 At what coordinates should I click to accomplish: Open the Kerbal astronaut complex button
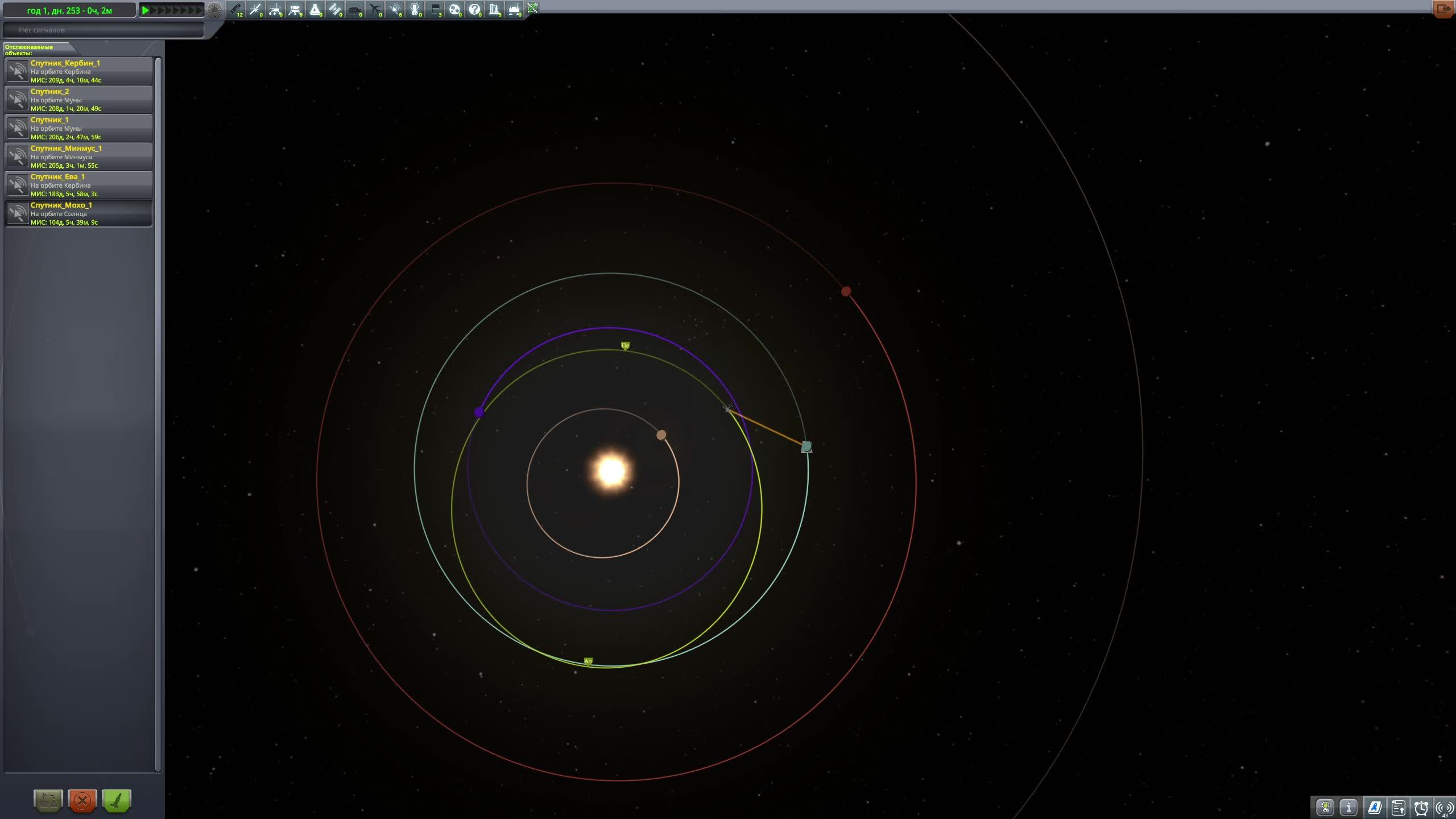pyautogui.click(x=1325, y=807)
